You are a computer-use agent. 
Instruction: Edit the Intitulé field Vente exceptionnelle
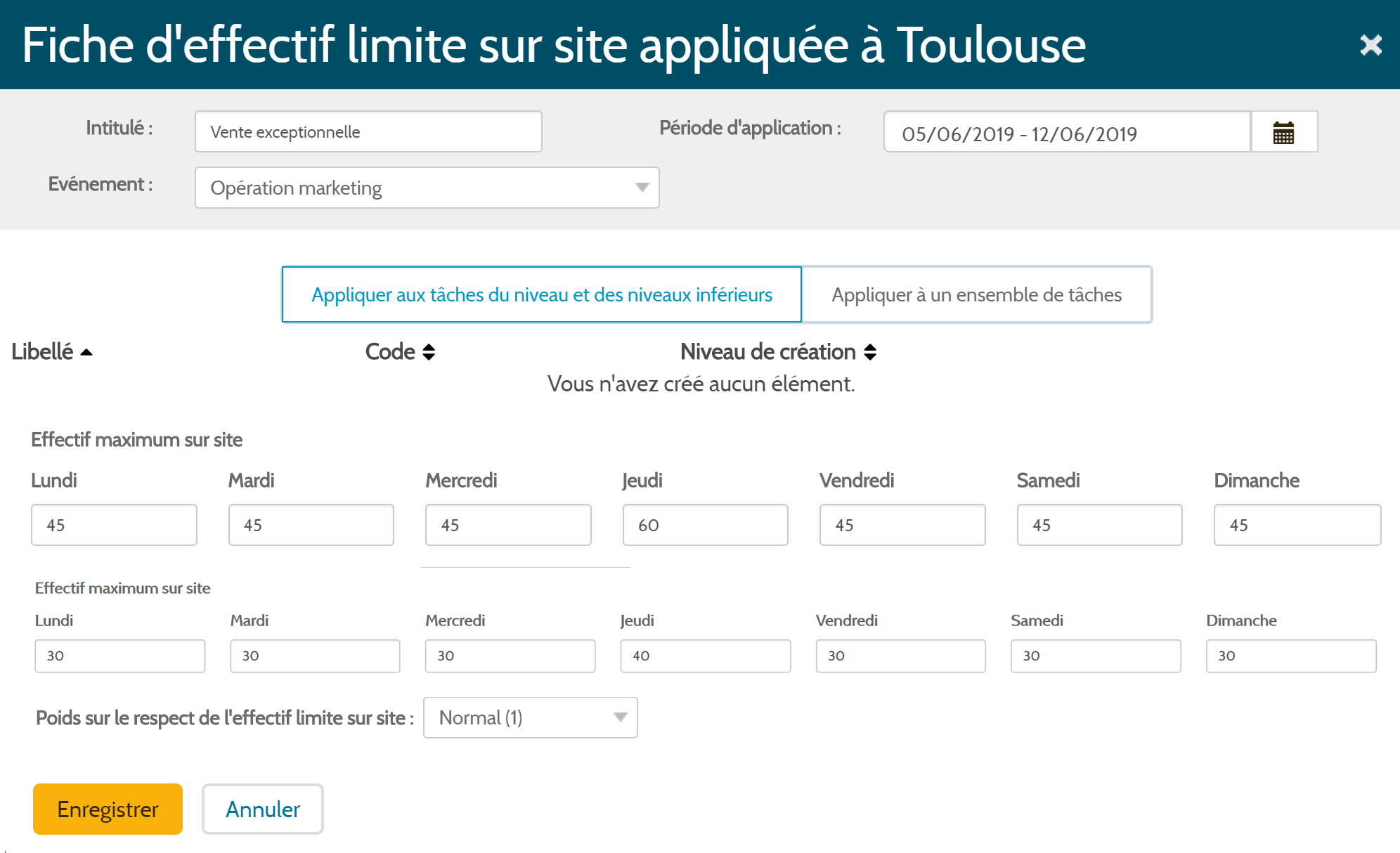pyautogui.click(x=368, y=131)
